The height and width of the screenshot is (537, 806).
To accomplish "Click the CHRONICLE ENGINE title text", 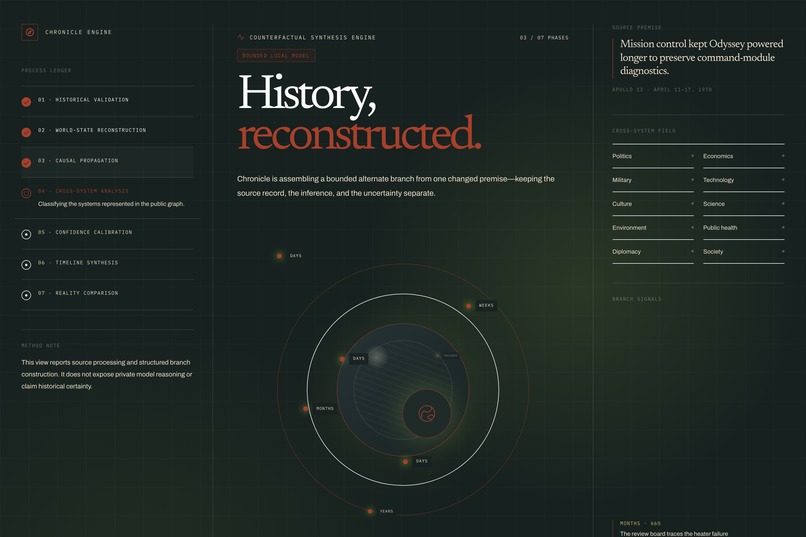I will click(78, 32).
